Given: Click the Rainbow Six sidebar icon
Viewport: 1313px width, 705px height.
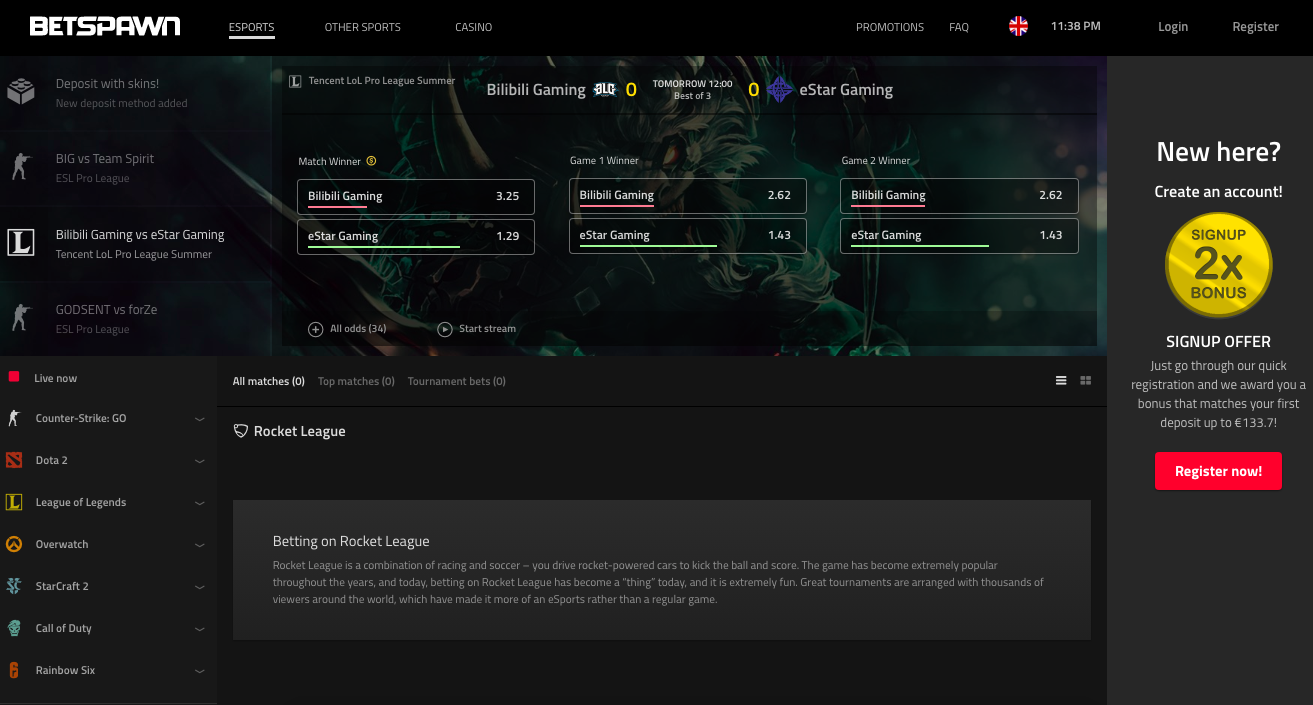Looking at the screenshot, I should (x=14, y=670).
